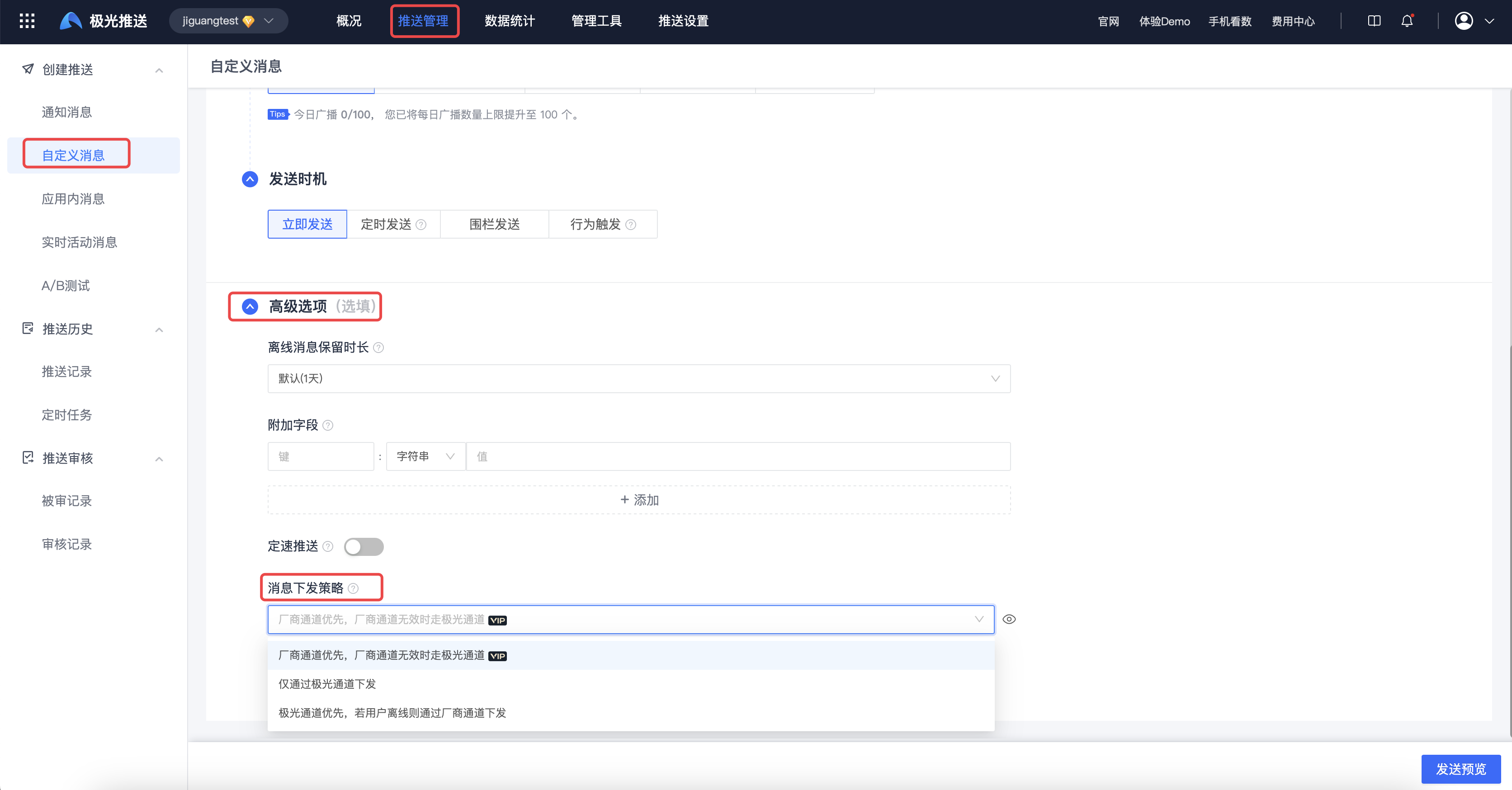Collapse the 推送历史 sidebar group

159,329
